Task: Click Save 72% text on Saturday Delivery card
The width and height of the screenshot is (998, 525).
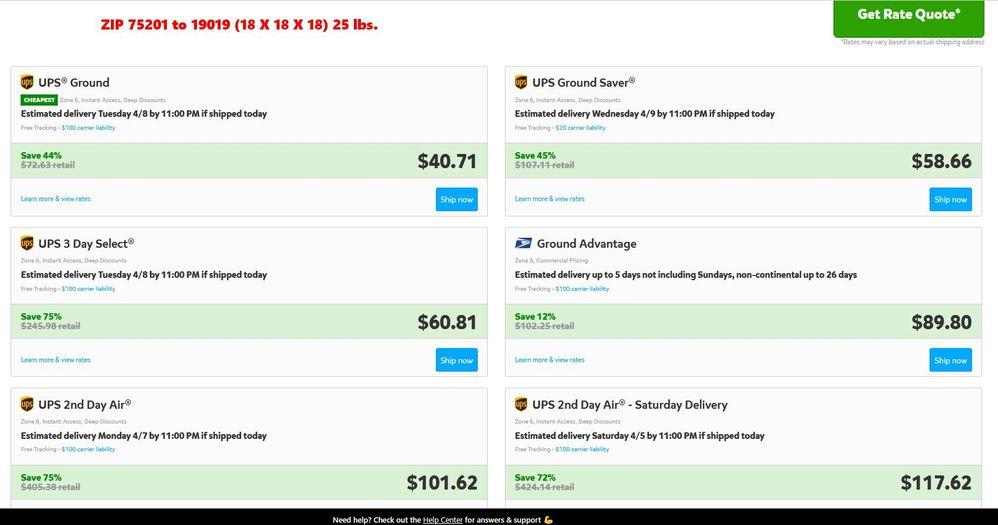Action: click(535, 477)
